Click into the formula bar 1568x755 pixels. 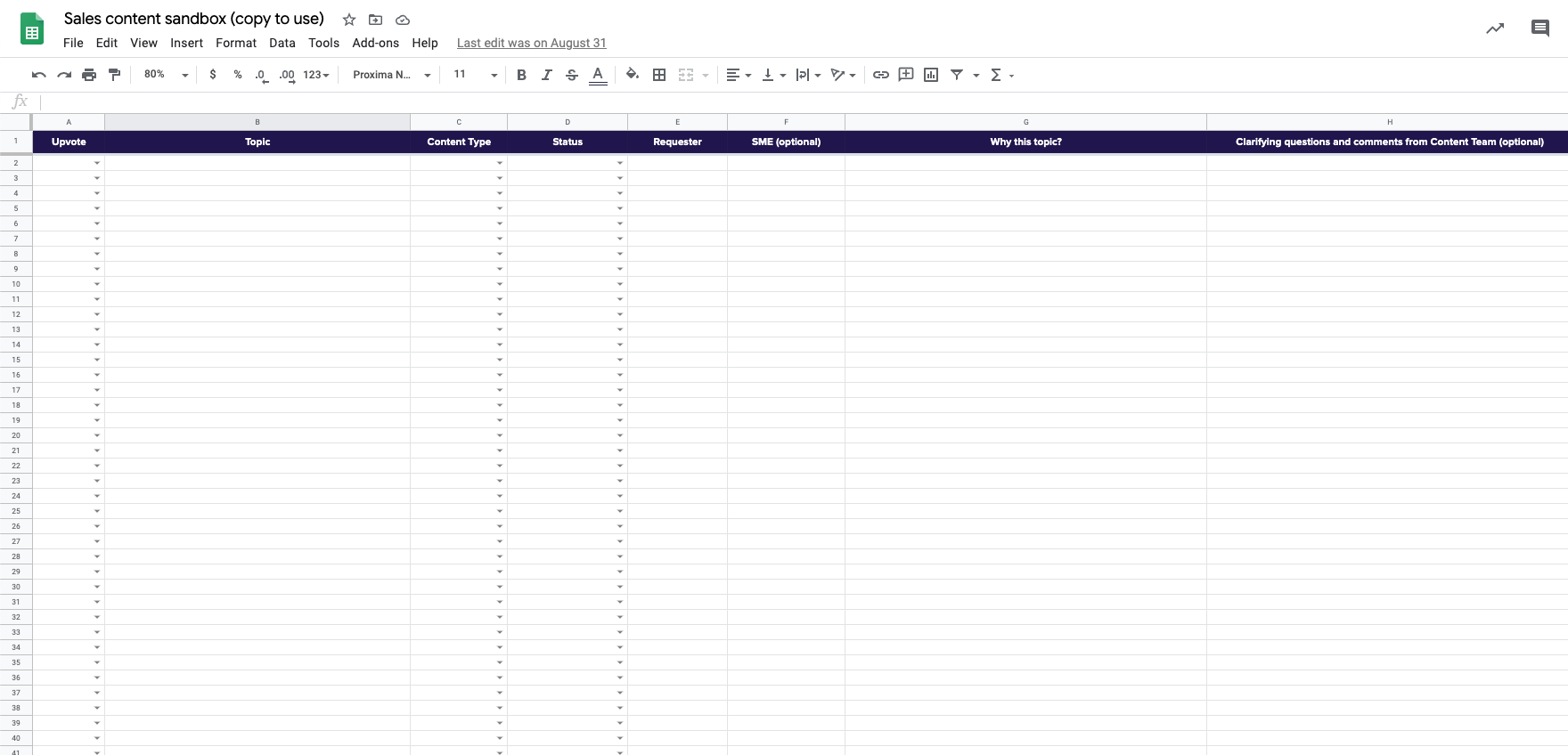802,101
